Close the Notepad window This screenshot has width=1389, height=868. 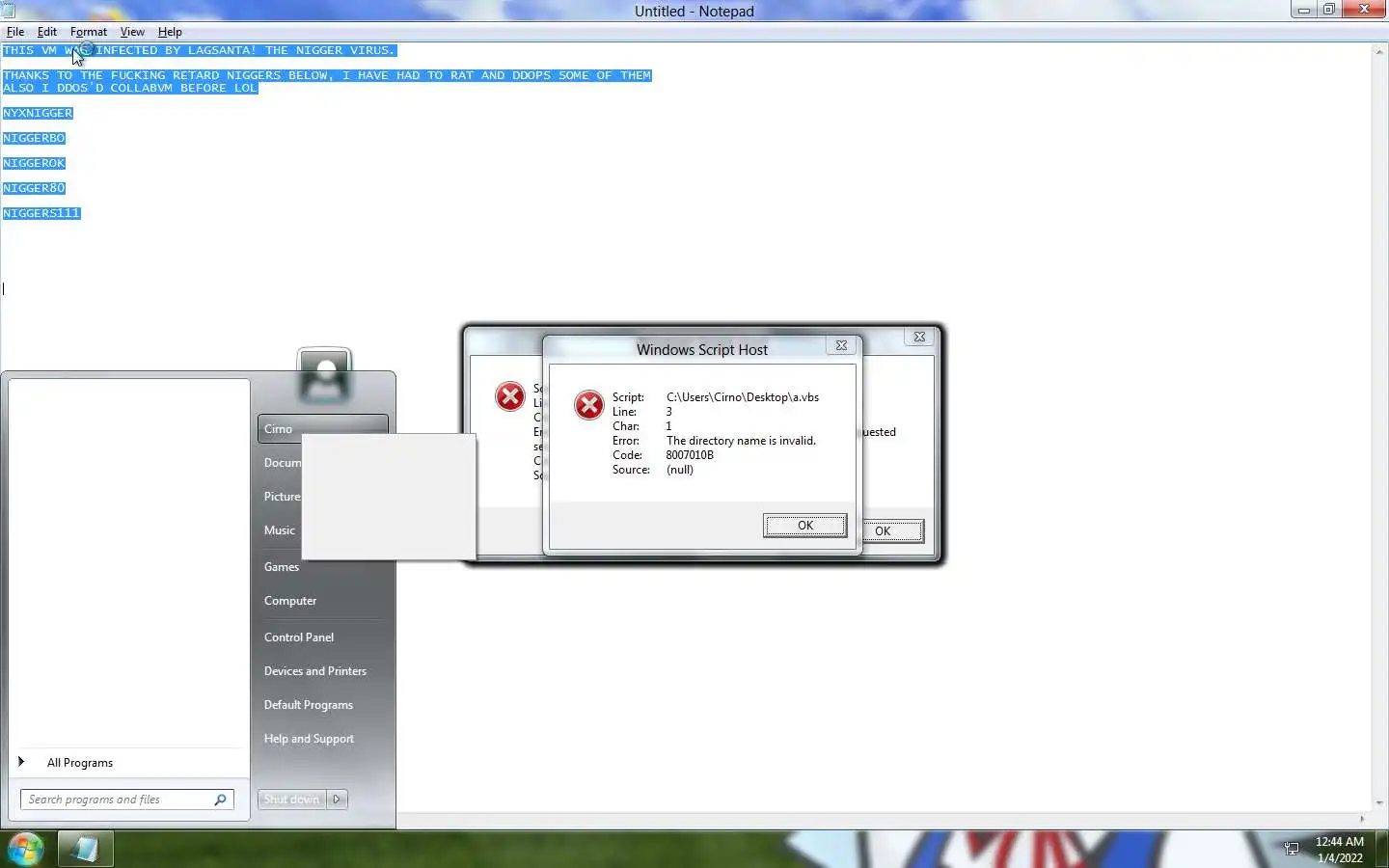(x=1364, y=10)
